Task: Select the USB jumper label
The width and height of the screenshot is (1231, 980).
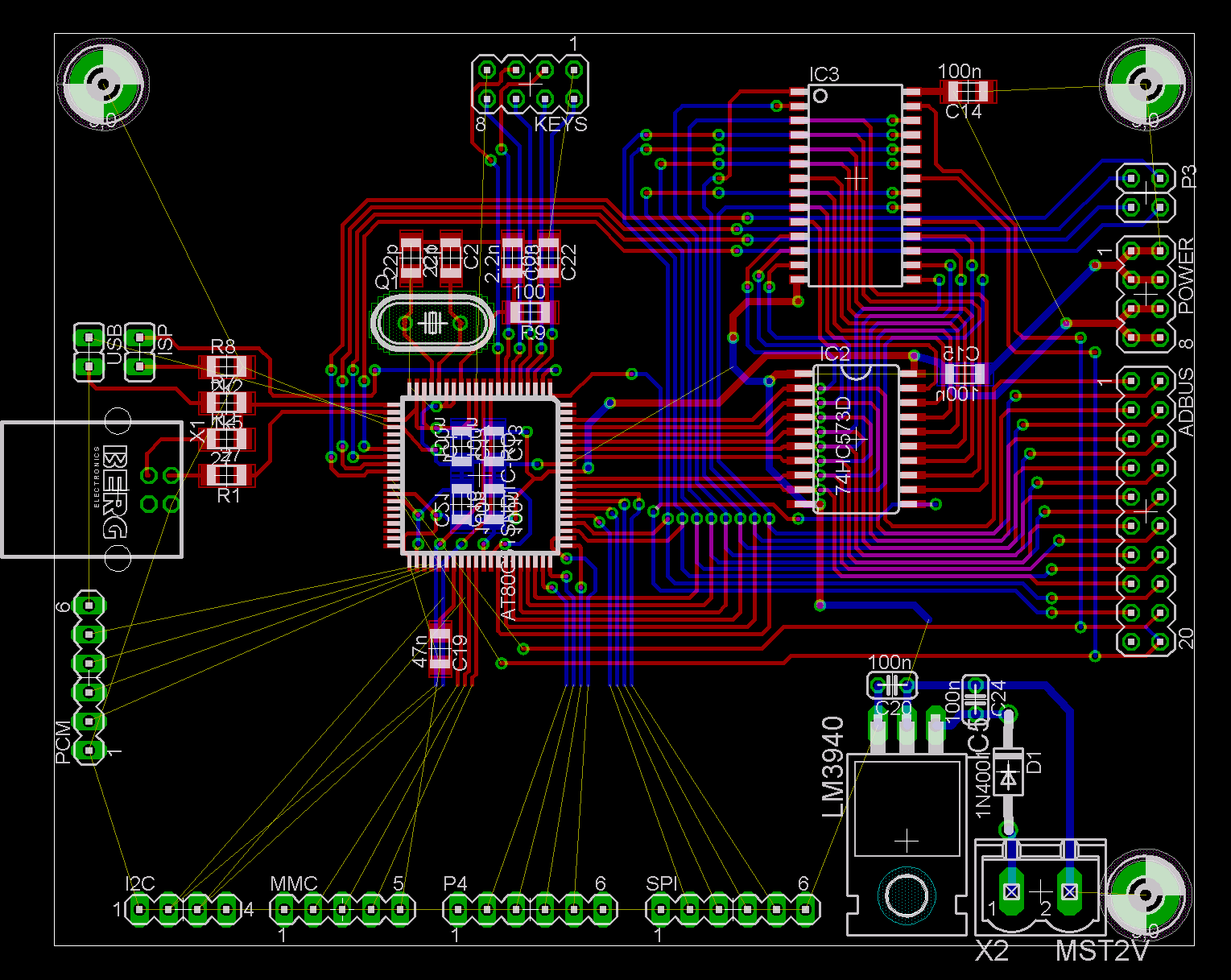Action: point(114,345)
